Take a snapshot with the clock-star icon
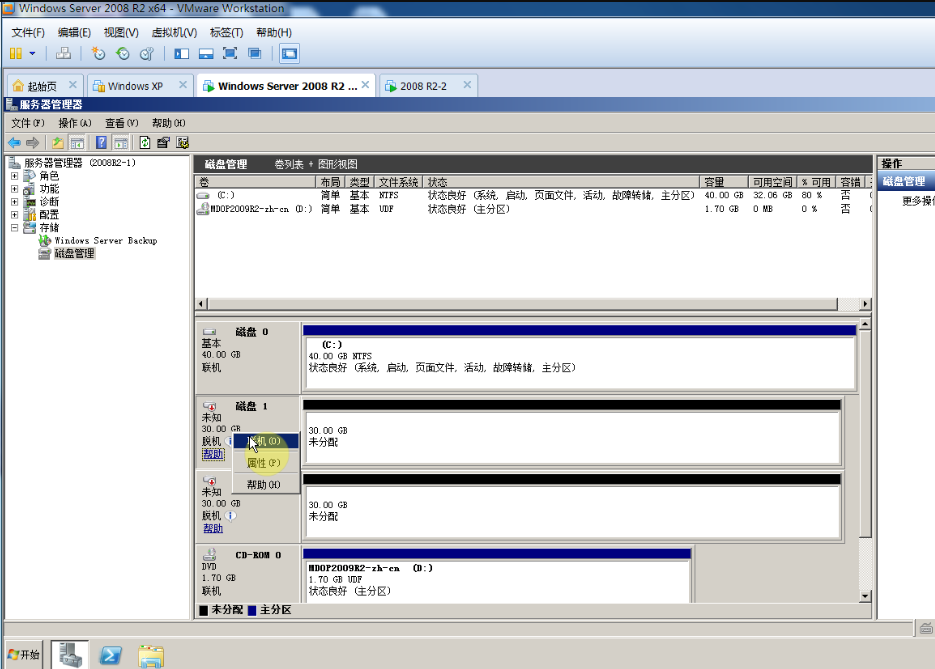Image resolution: width=935 pixels, height=669 pixels. [98, 54]
